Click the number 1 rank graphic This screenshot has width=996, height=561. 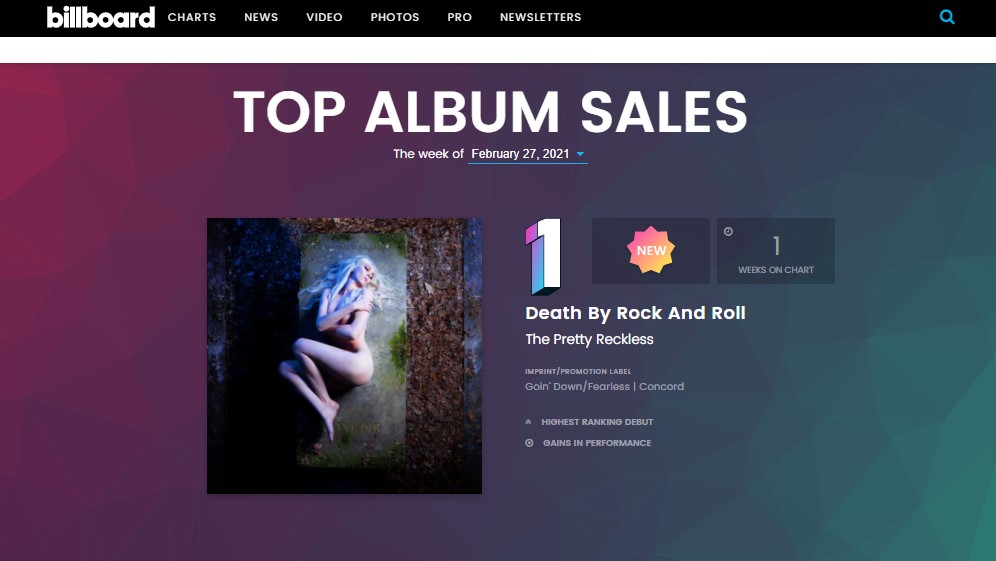click(544, 257)
